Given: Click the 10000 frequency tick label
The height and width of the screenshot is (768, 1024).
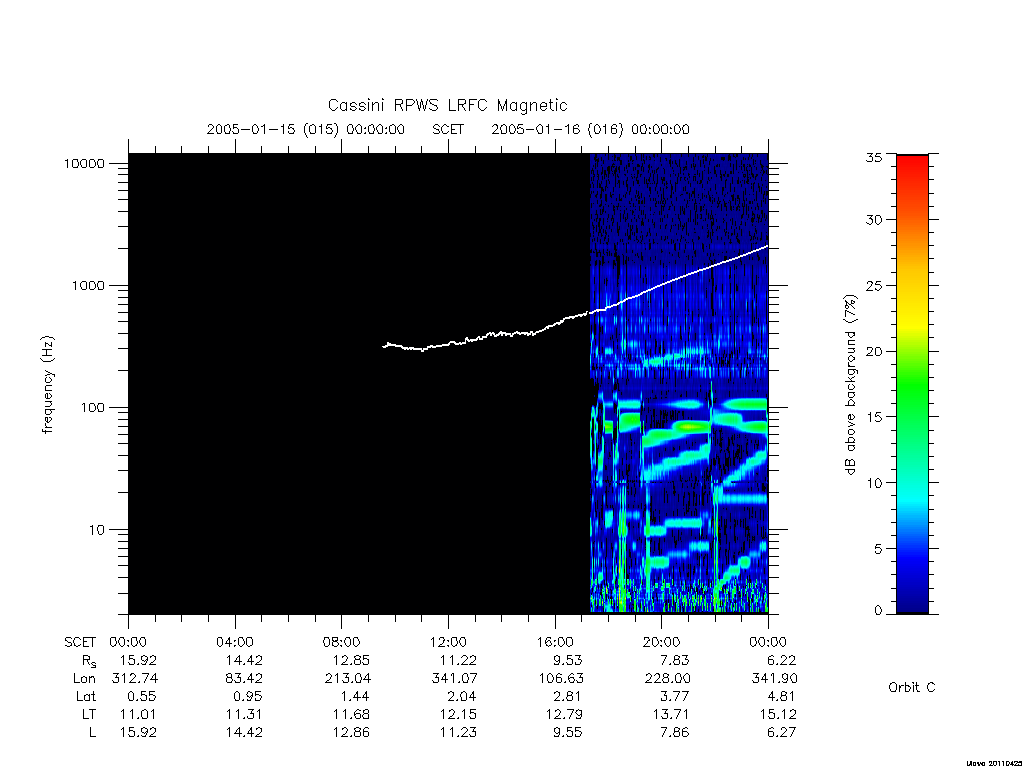Looking at the screenshot, I should 84,163.
